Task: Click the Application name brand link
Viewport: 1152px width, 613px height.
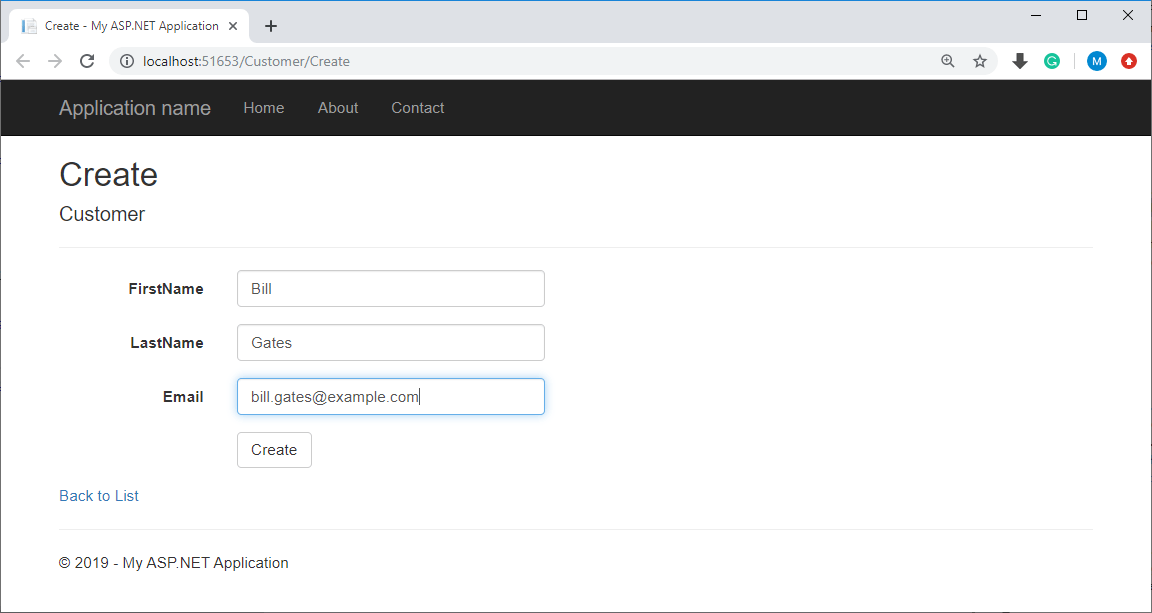Action: pos(134,107)
